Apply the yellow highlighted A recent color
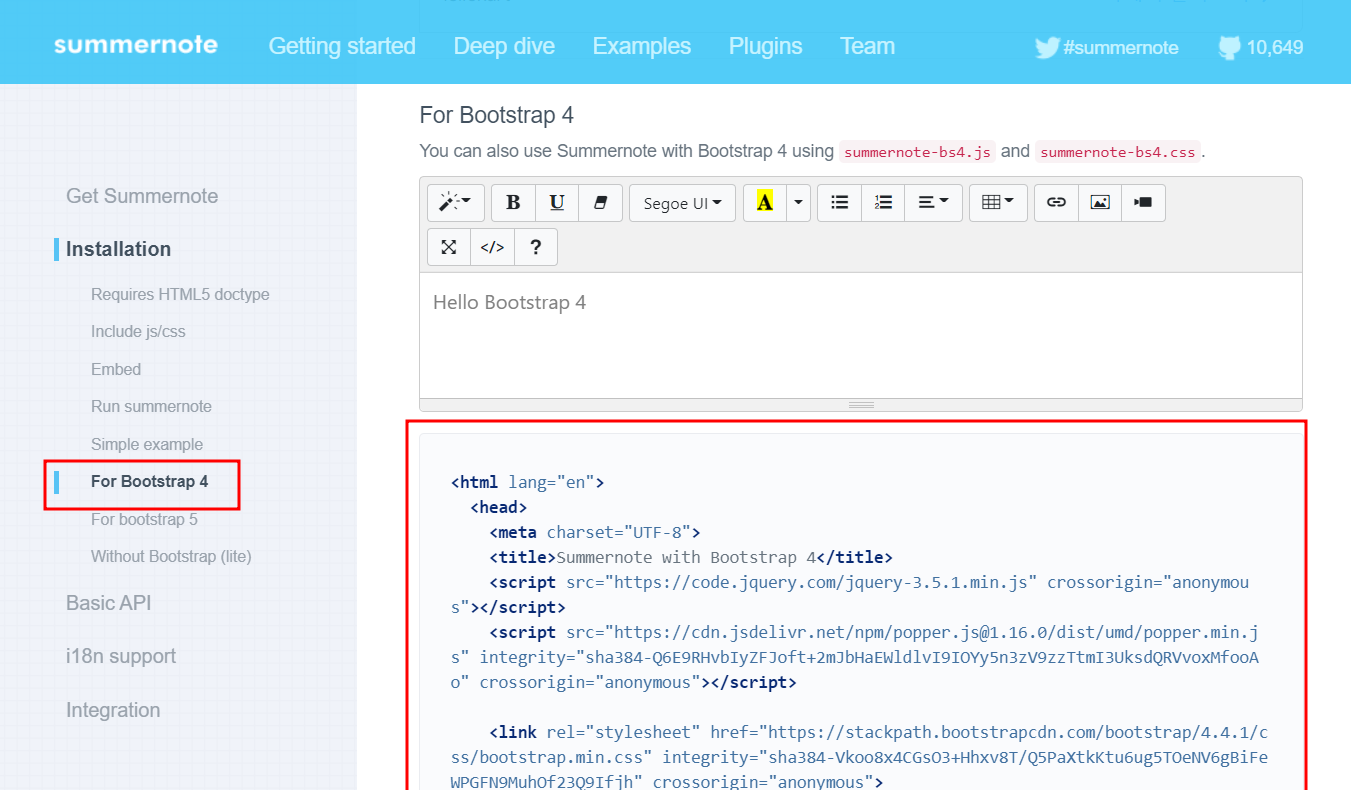The image size is (1351, 790). pyautogui.click(x=765, y=202)
